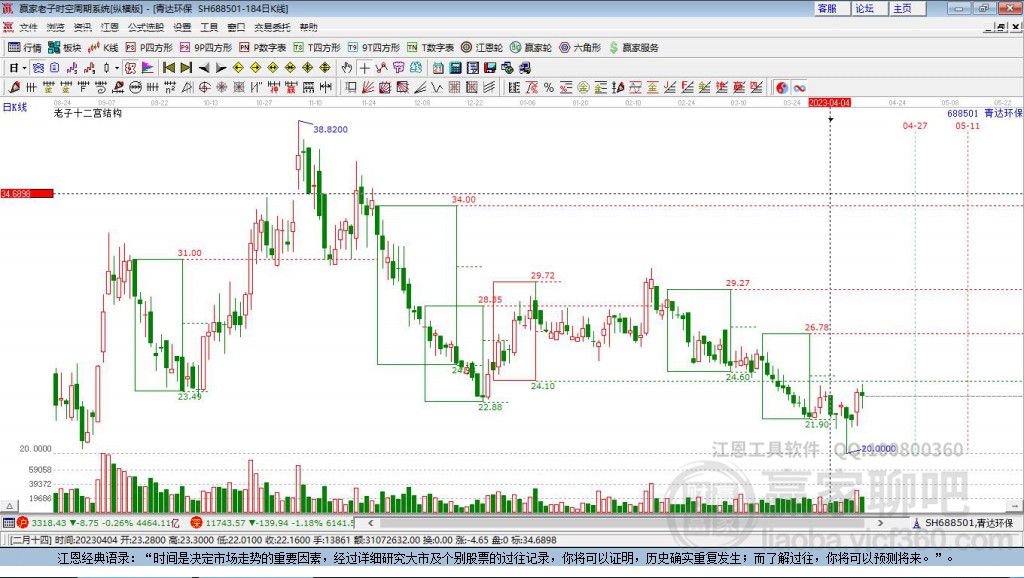Toggle the crosshair cursor button
This screenshot has height=578, width=1024.
click(x=364, y=68)
